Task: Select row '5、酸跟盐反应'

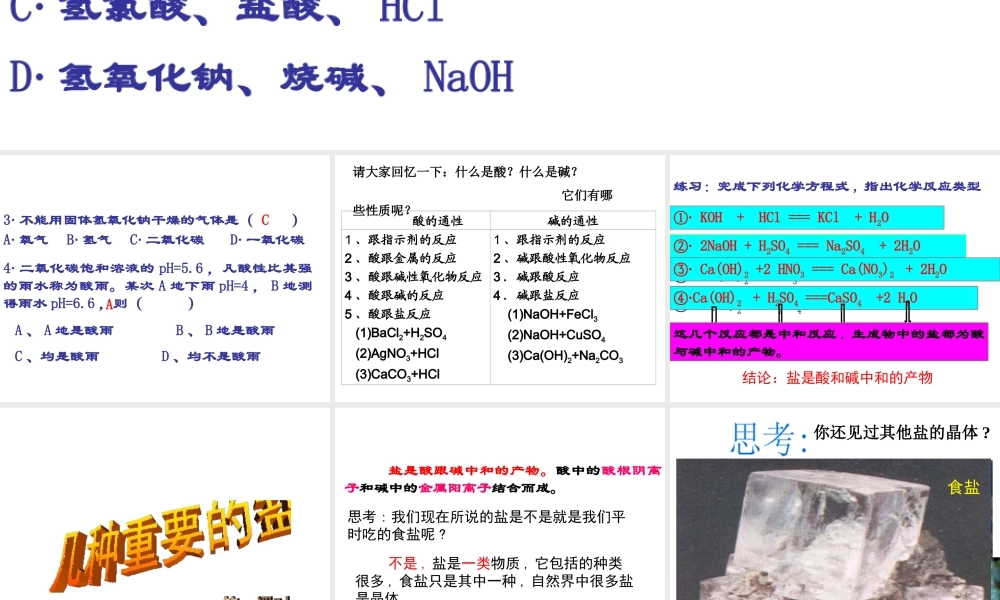Action: tap(388, 314)
